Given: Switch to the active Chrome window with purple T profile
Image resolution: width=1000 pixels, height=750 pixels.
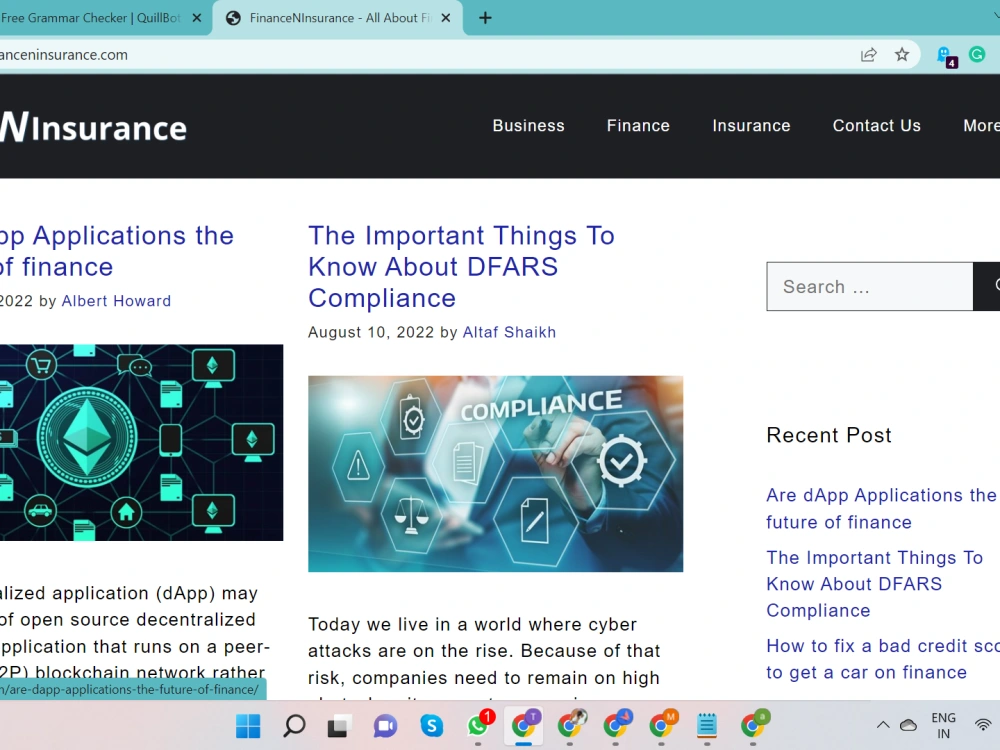Looking at the screenshot, I should tap(524, 724).
